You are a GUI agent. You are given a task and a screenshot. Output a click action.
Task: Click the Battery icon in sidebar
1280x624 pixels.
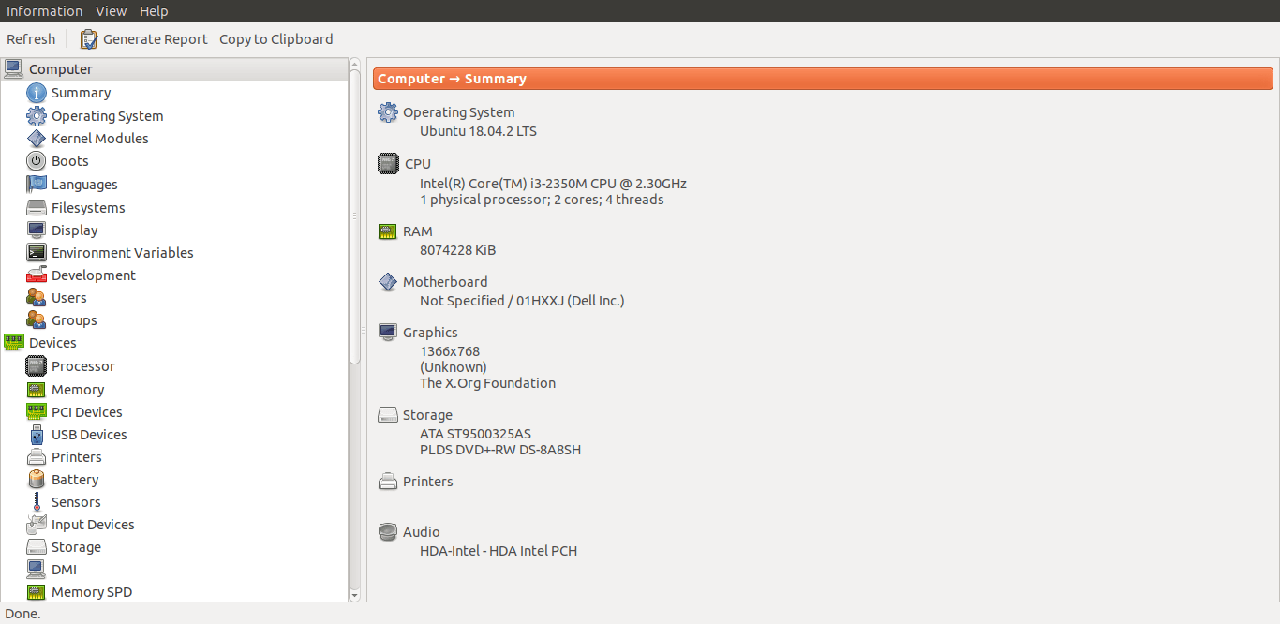[36, 480]
